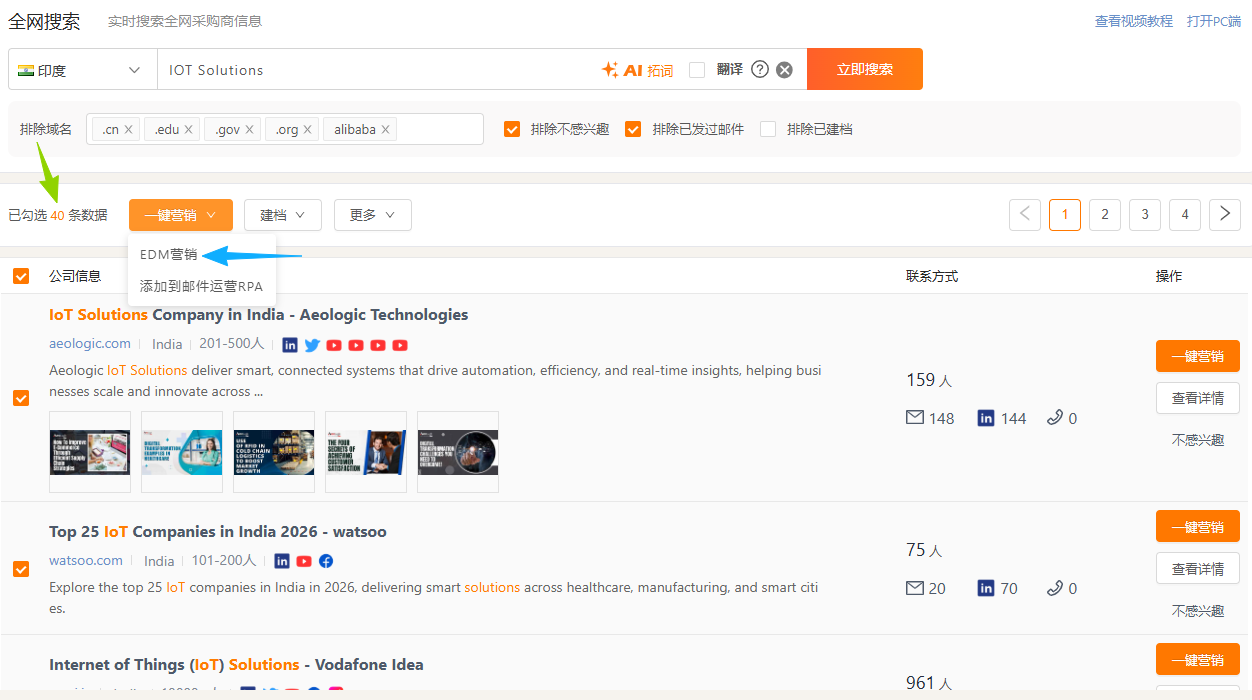This screenshot has width=1252, height=700.
Task: Click the email icon showing 20 contacts
Action: 915,588
